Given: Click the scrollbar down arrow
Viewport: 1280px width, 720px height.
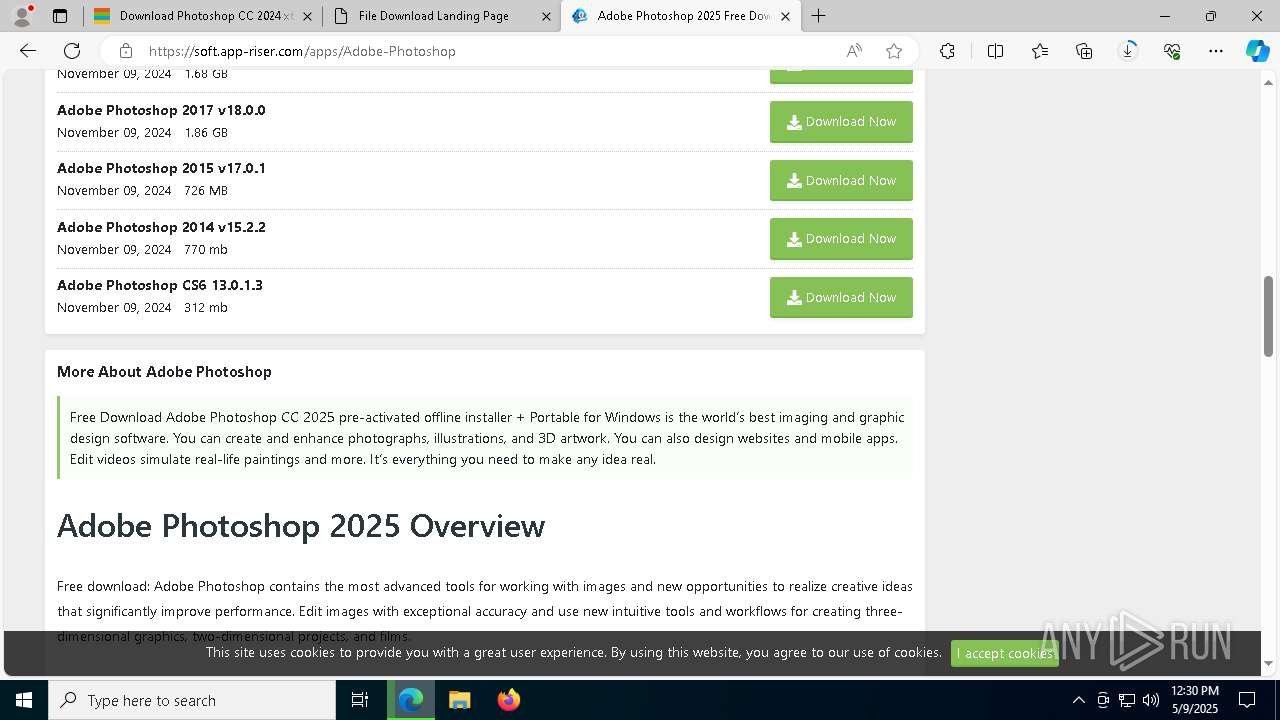Looking at the screenshot, I should point(1268,663).
